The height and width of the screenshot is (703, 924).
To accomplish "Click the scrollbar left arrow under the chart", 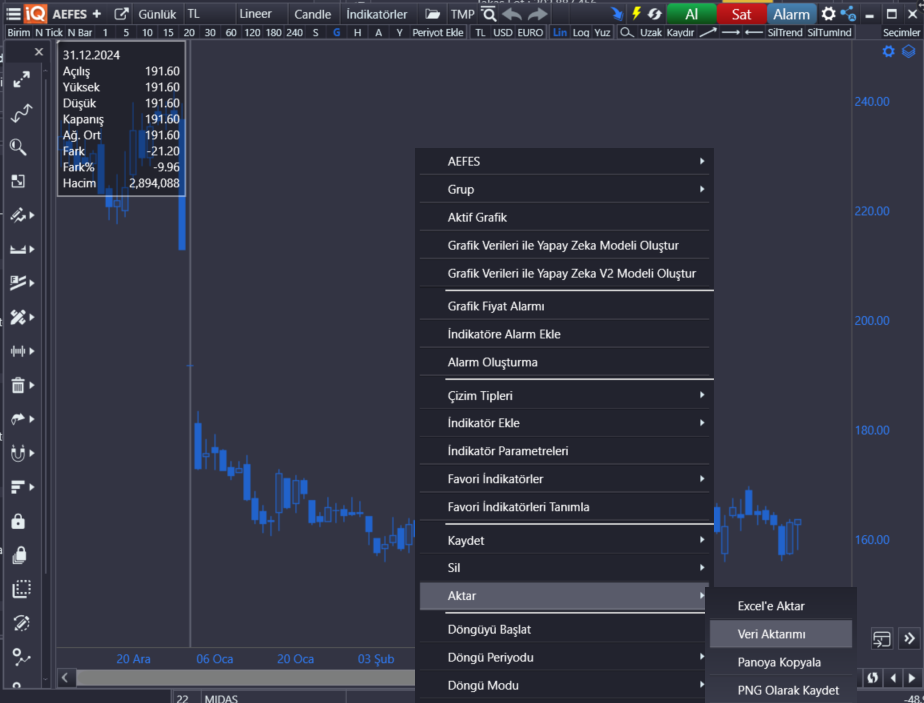I will coord(65,678).
